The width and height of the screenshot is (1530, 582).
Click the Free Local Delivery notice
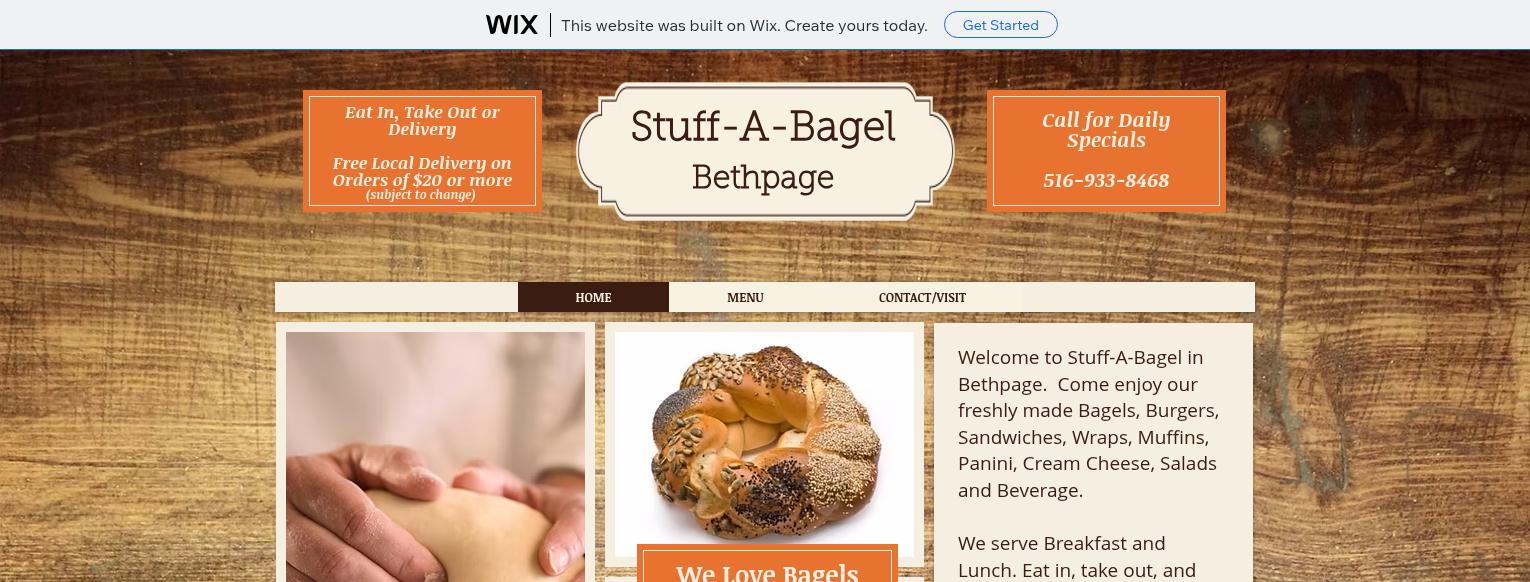tap(422, 171)
